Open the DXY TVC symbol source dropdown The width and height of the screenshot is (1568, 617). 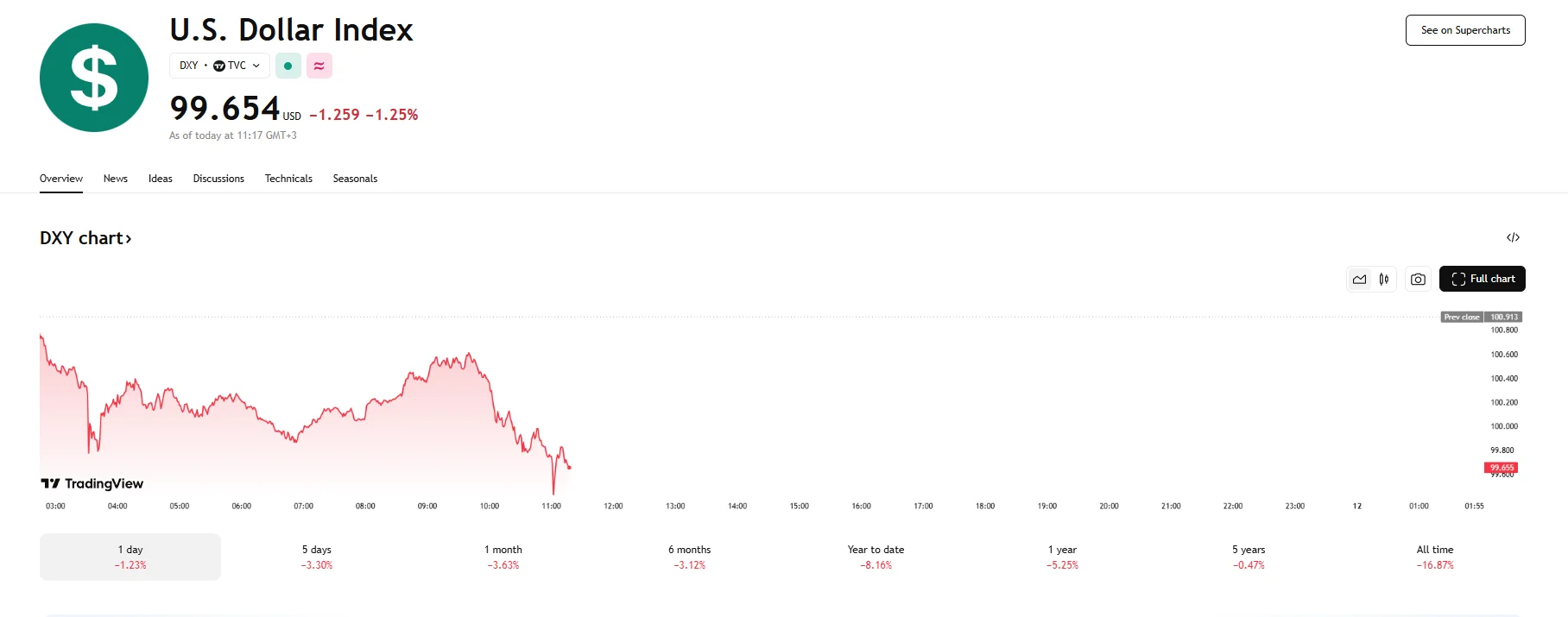(x=219, y=66)
